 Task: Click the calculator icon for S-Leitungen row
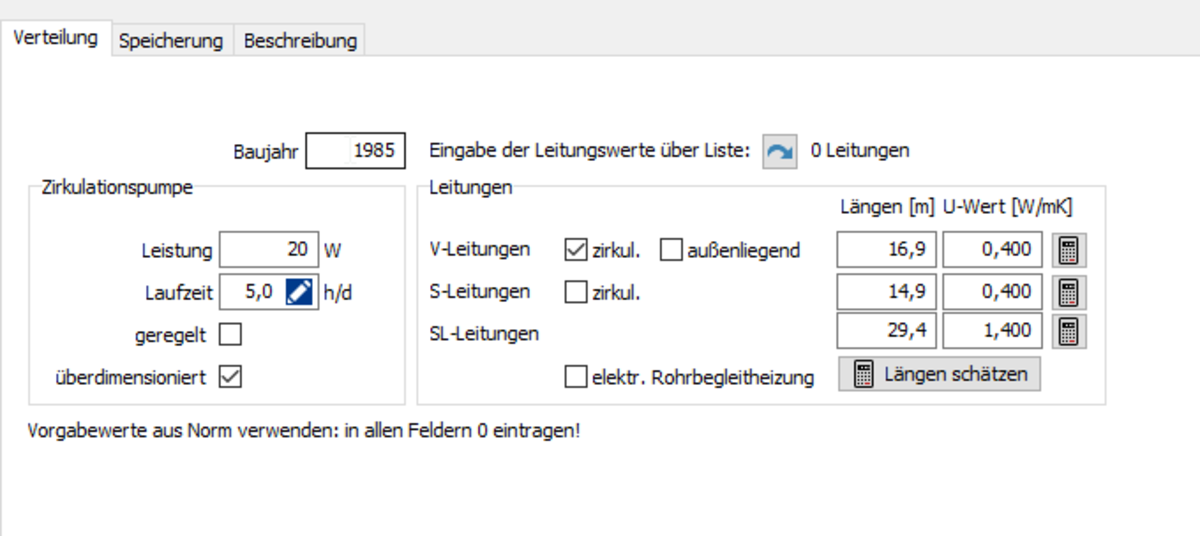point(1068,292)
